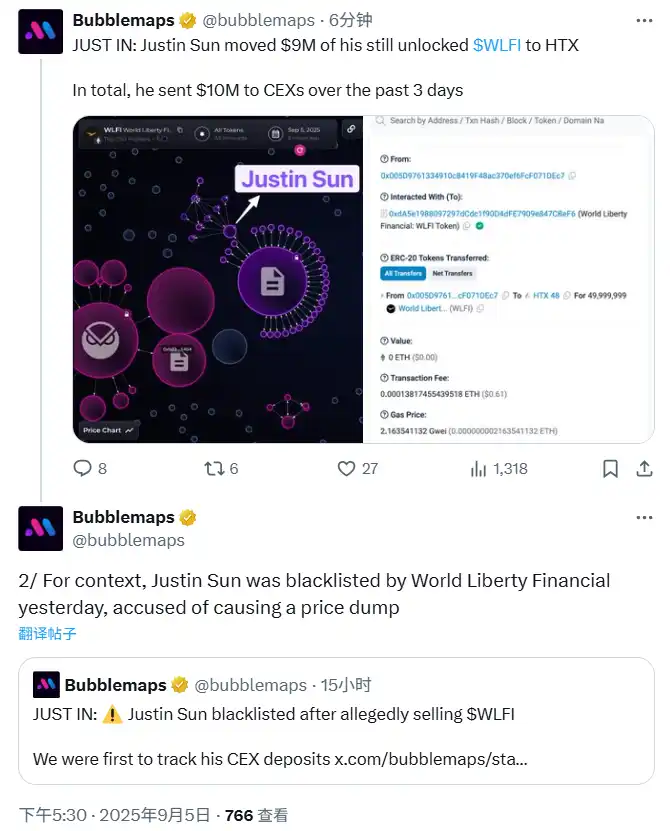Expand the Price Chart panel
This screenshot has width=670, height=831.
(x=109, y=430)
